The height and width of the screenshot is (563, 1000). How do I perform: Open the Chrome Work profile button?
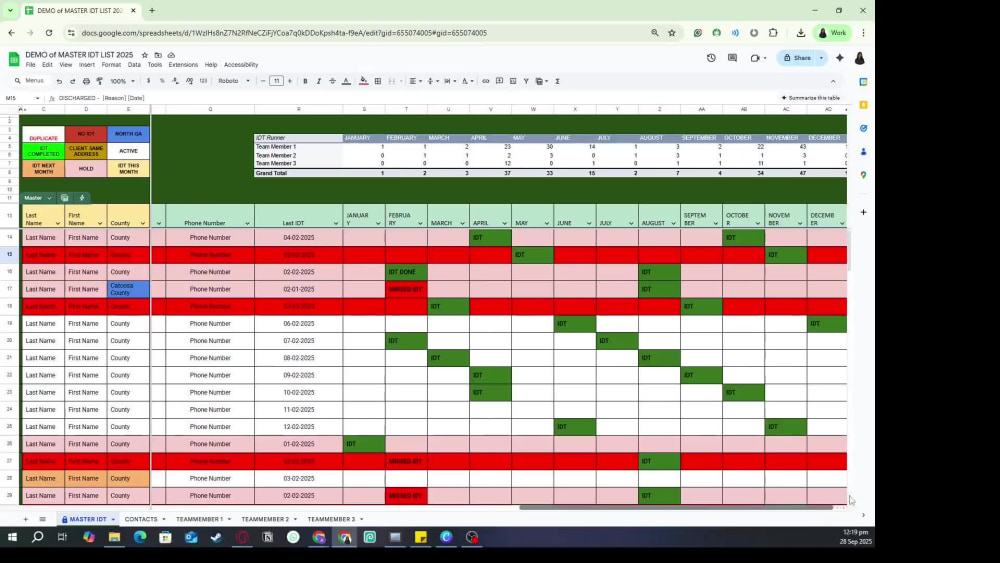coord(834,33)
